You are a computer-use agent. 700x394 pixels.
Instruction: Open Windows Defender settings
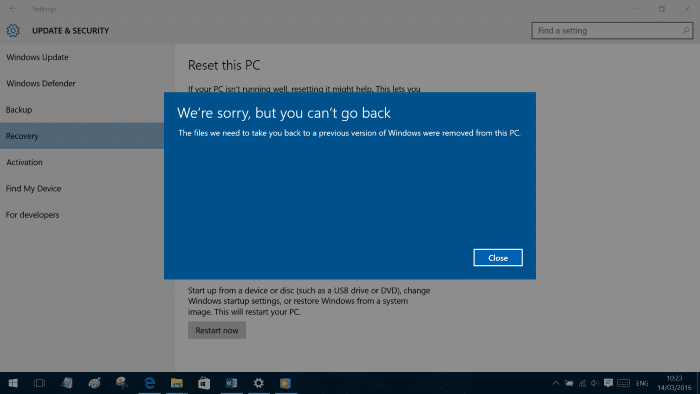(41, 83)
